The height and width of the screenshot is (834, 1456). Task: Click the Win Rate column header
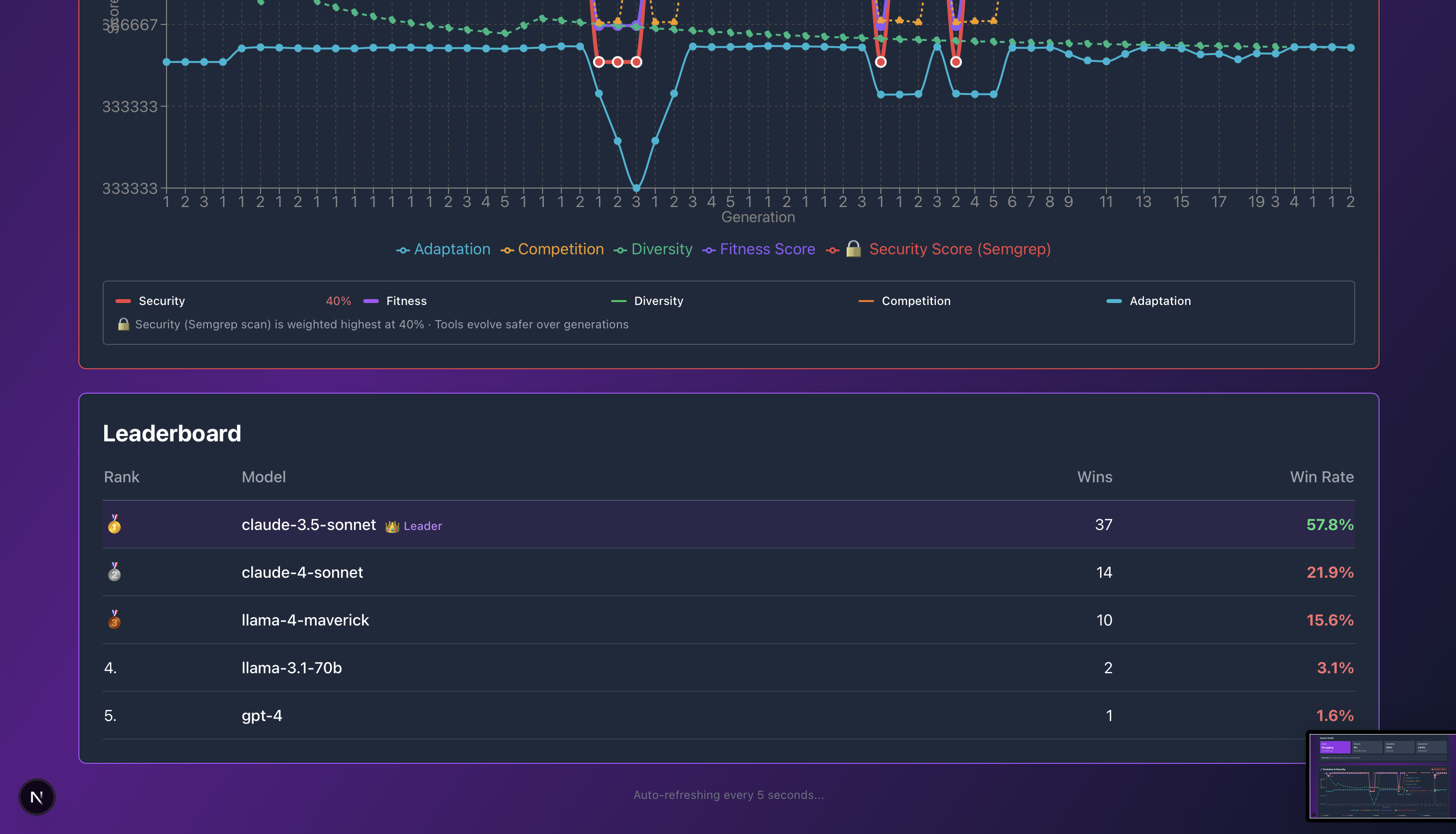(x=1322, y=476)
